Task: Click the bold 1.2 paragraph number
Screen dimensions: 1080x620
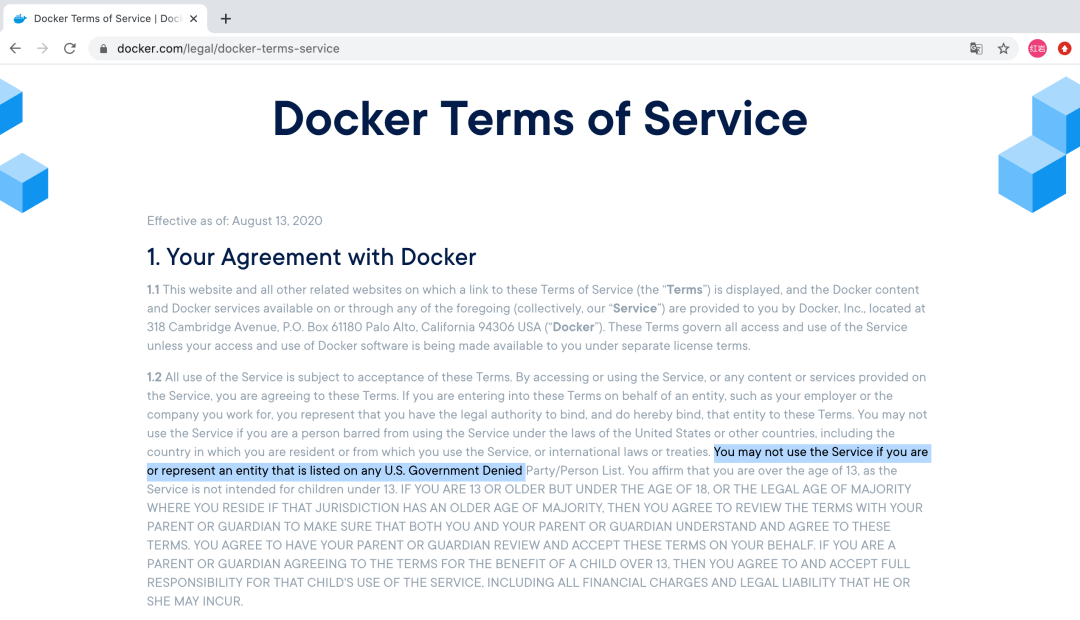Action: click(154, 377)
